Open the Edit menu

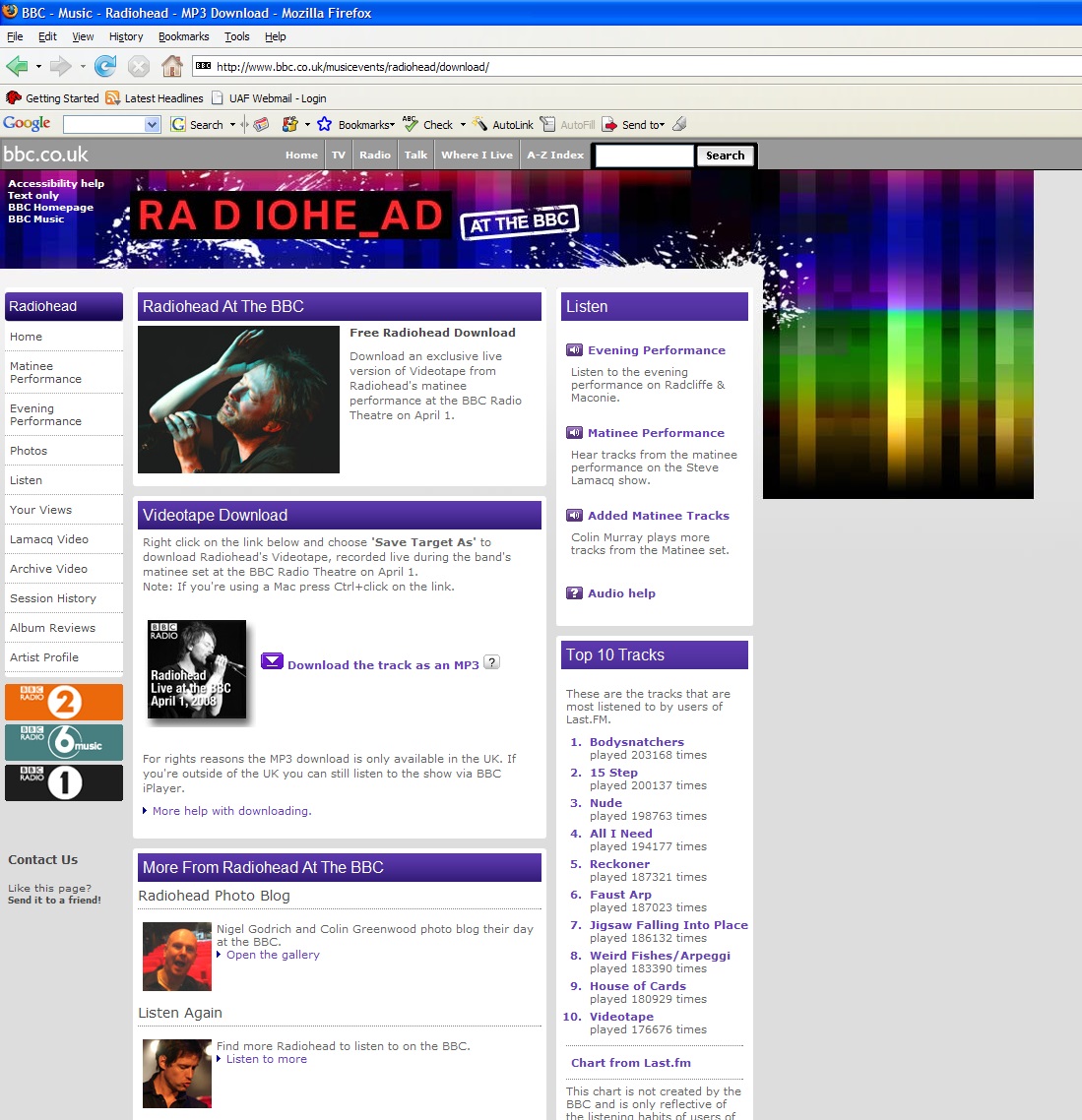[x=47, y=36]
